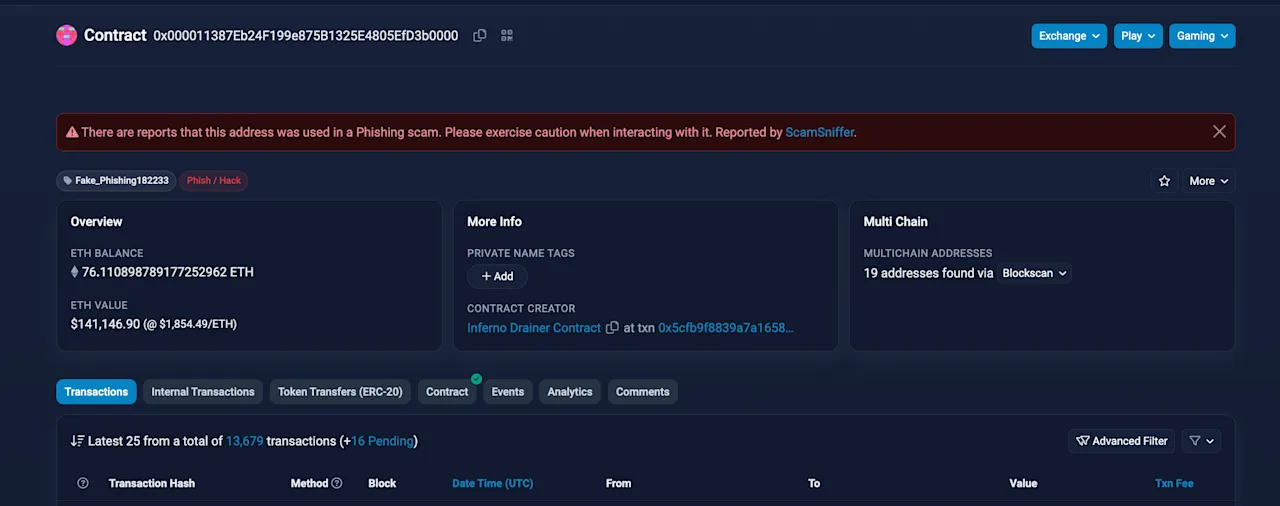The height and width of the screenshot is (506, 1280).
Task: Click the Block column header
Action: (382, 483)
